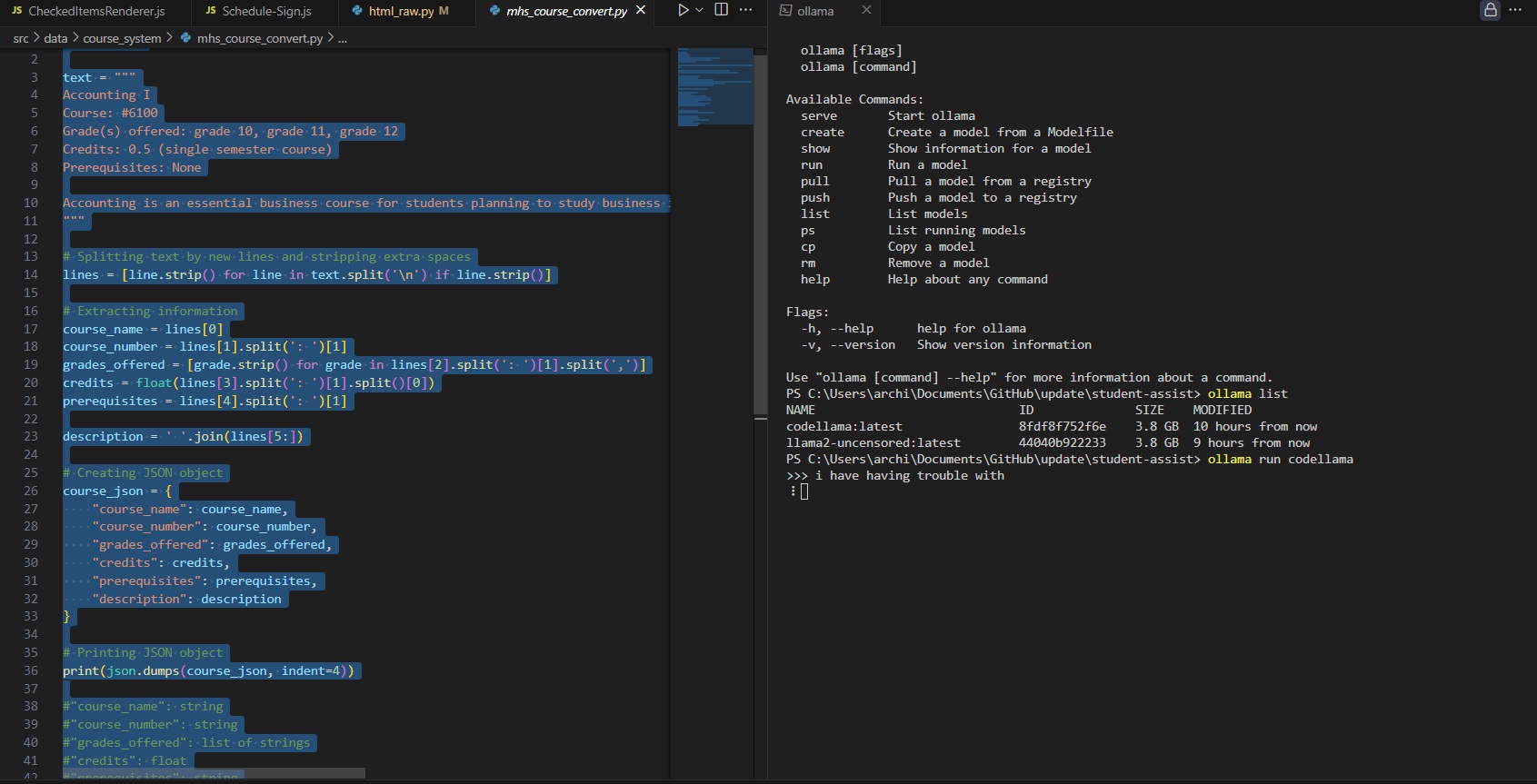Open the run options dropdown arrow
This screenshot has width=1537, height=784.
pos(699,10)
